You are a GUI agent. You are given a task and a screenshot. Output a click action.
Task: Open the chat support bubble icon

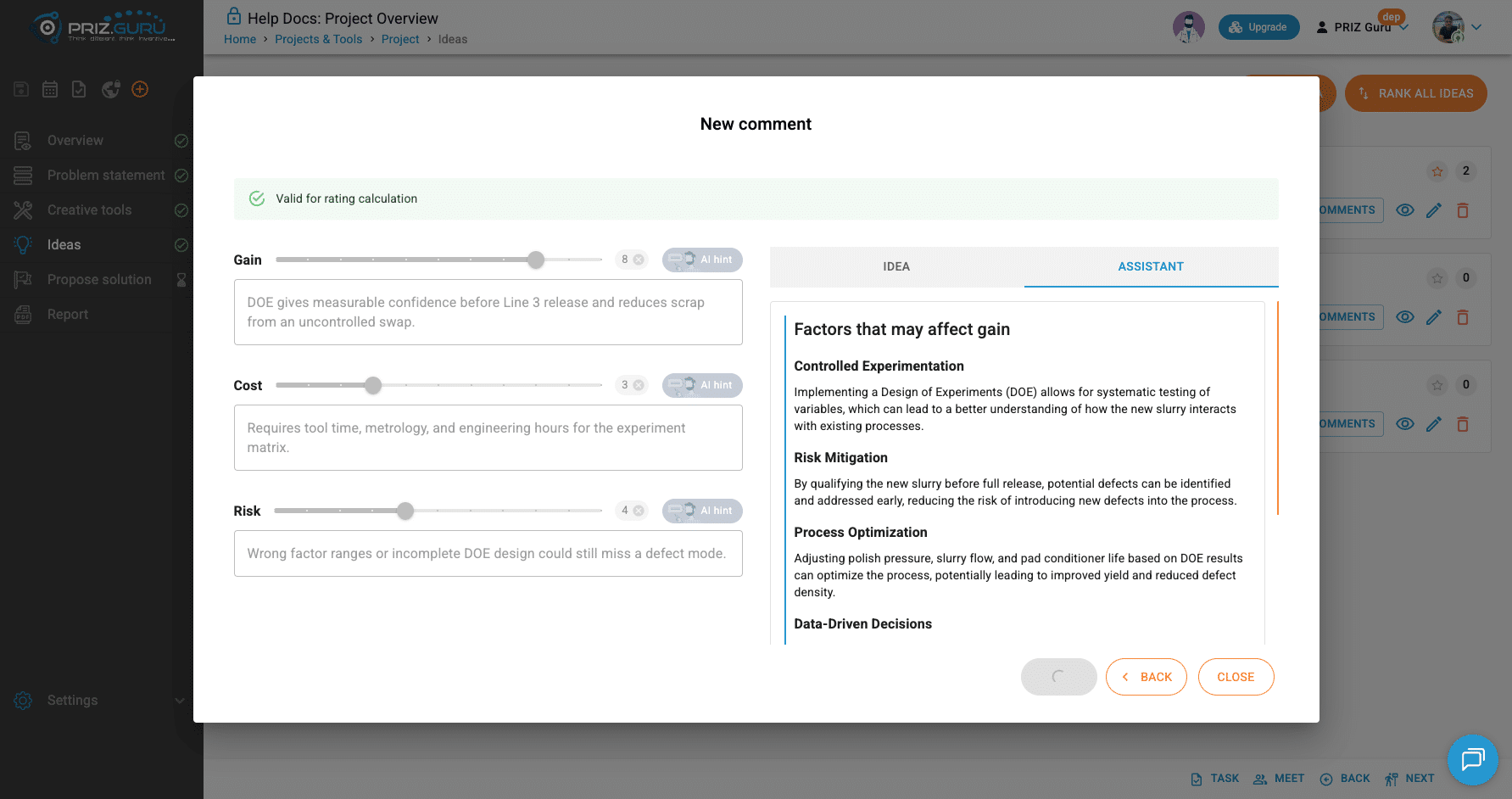pyautogui.click(x=1473, y=759)
